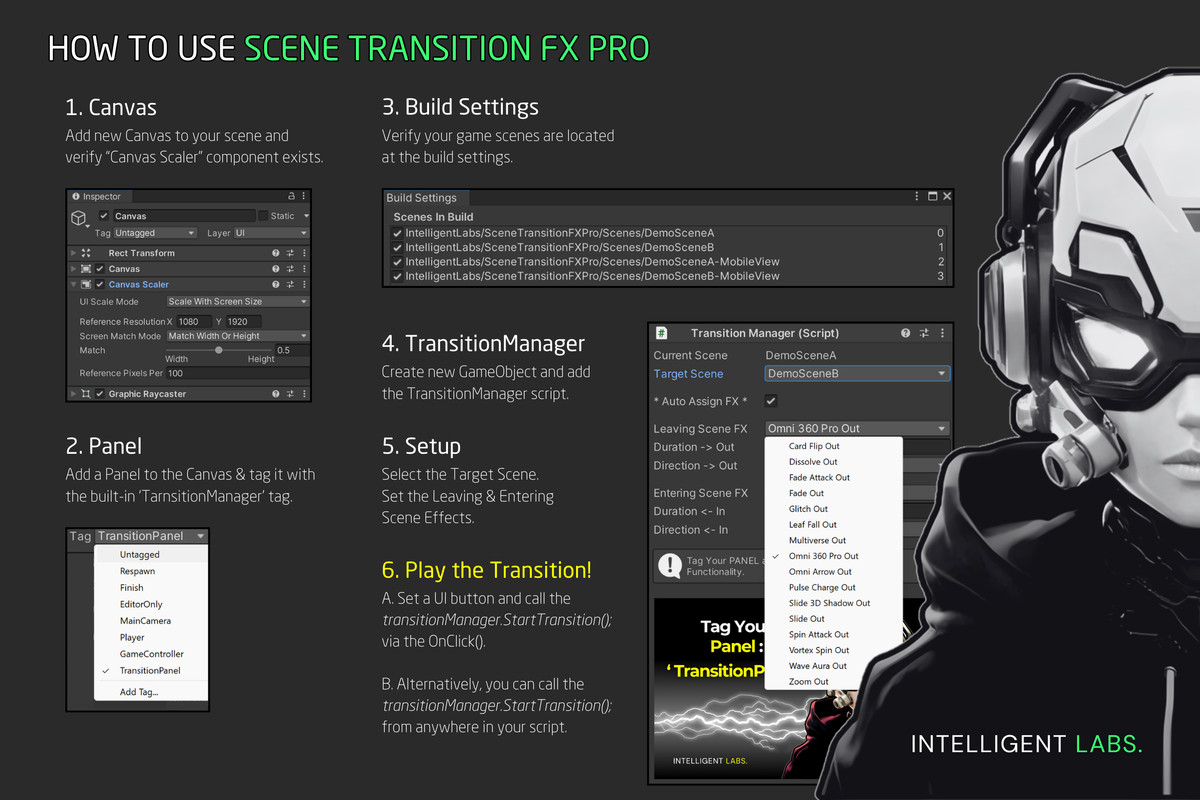Click the Canvas Scaler component icon
Screen dimensions: 1200x800
click(x=86, y=285)
